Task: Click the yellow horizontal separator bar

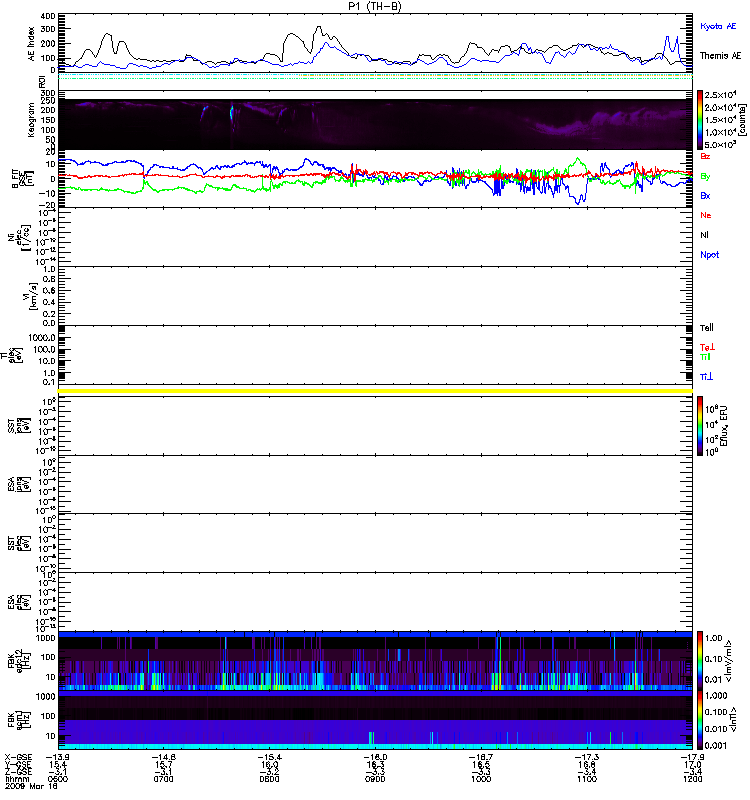Action: (376, 391)
